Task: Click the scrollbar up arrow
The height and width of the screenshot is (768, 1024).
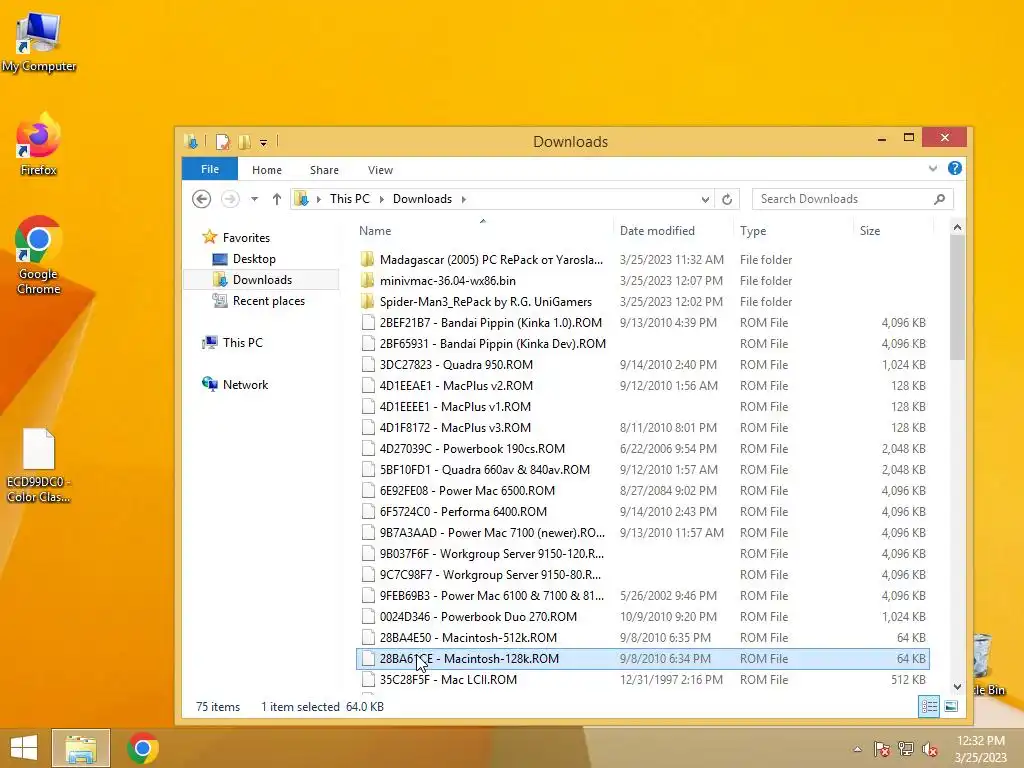Action: pos(957,227)
